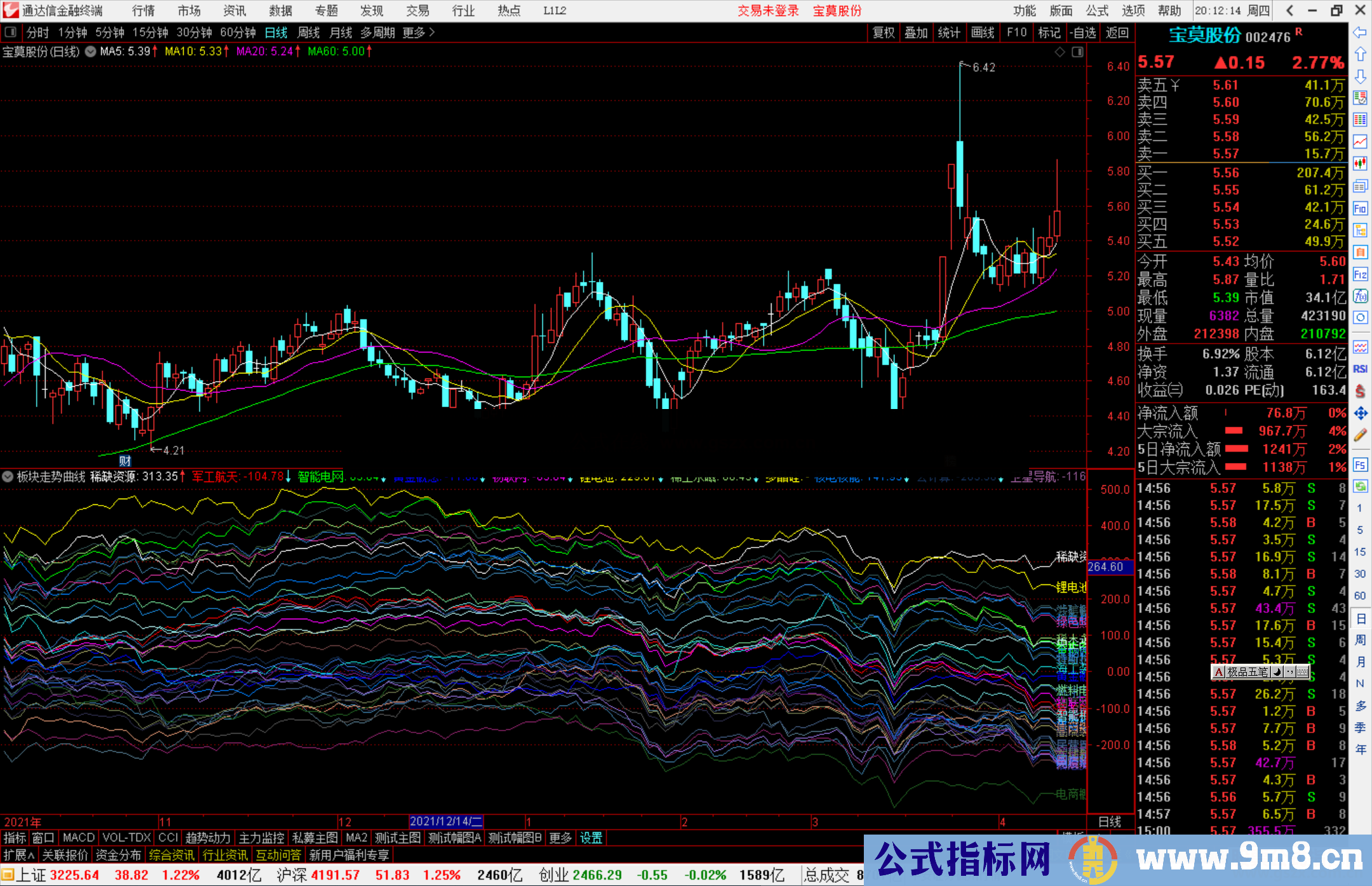This screenshot has width=1372, height=886.
Task: Click the 交易未登录 link
Action: [x=768, y=10]
